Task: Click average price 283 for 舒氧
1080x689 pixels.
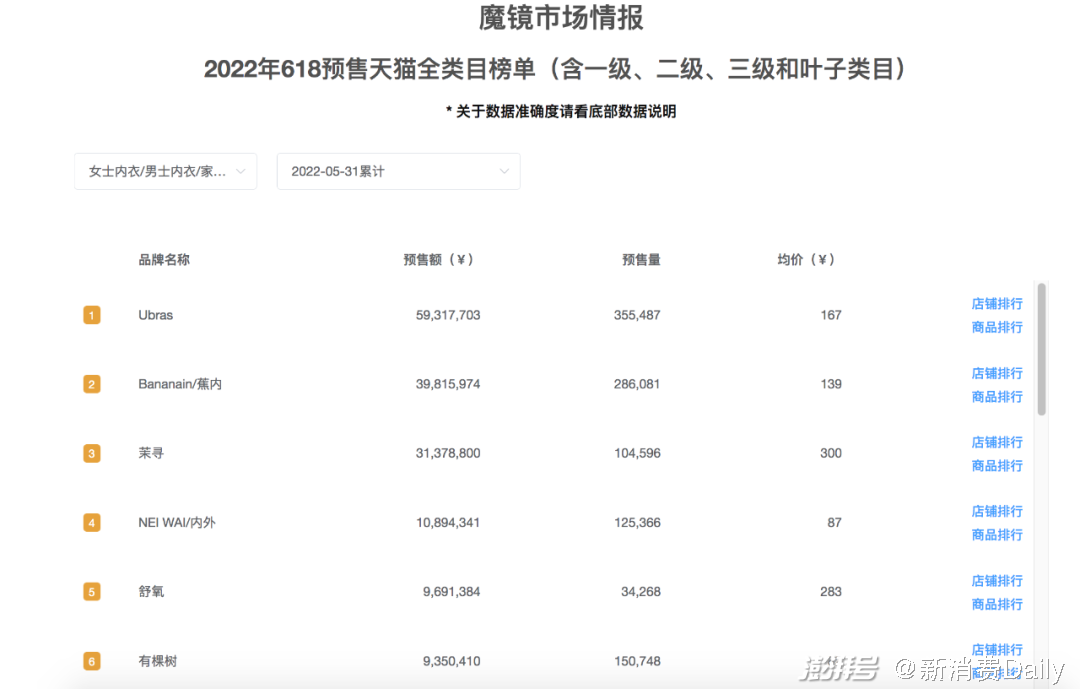Action: point(831,591)
